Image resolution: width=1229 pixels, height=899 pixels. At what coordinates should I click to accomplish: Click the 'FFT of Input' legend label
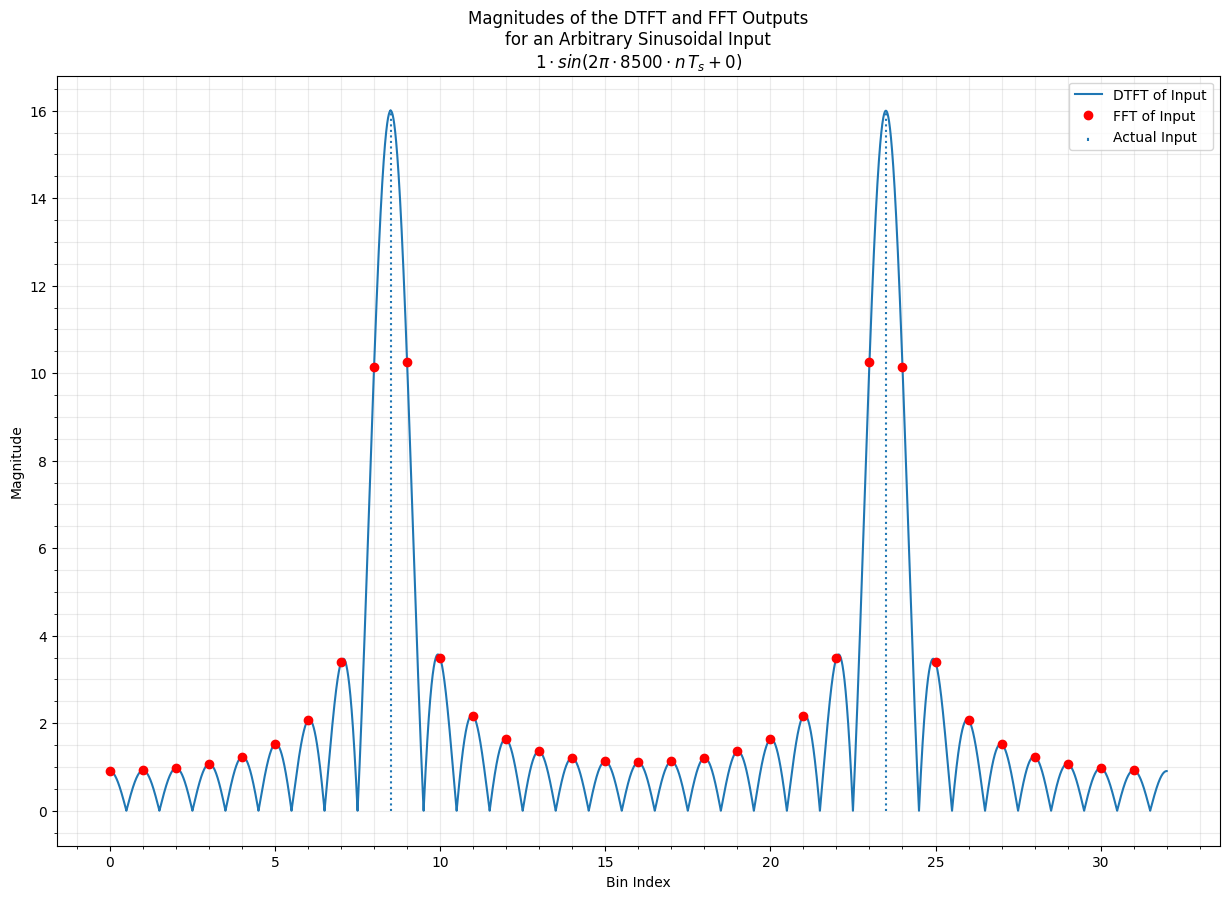(1153, 116)
